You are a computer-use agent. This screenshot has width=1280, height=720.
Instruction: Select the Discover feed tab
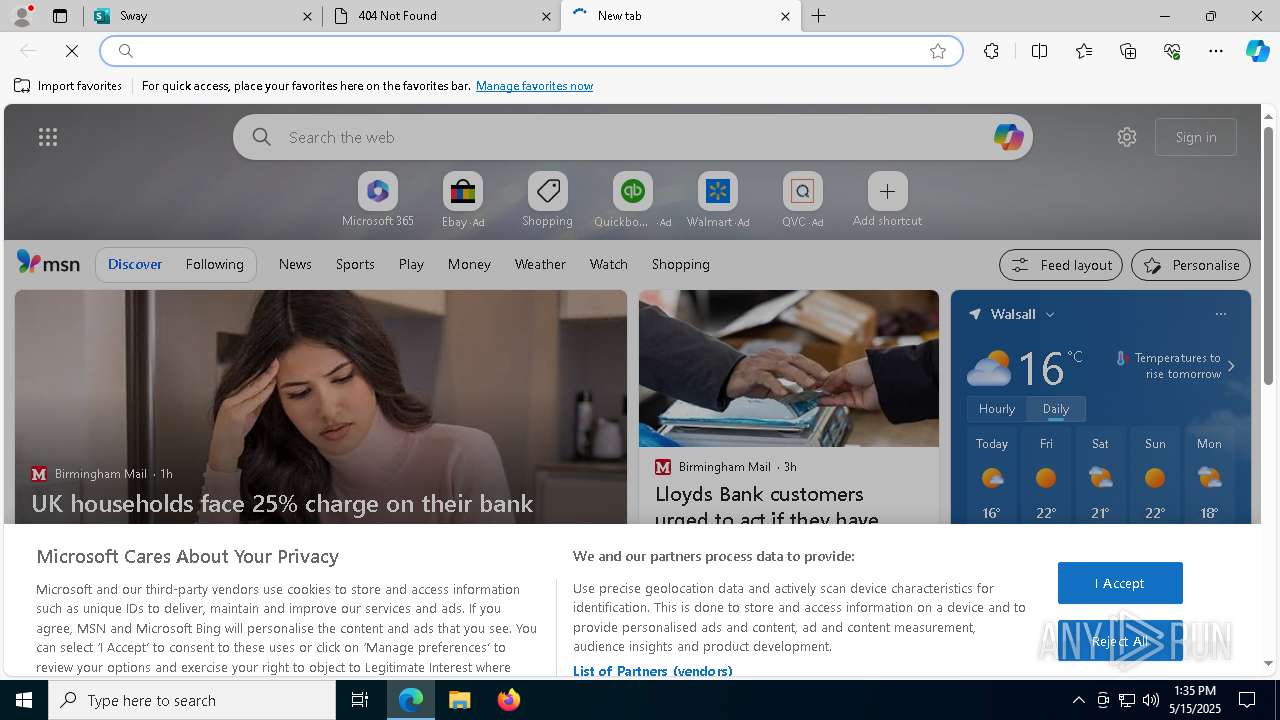tap(135, 264)
